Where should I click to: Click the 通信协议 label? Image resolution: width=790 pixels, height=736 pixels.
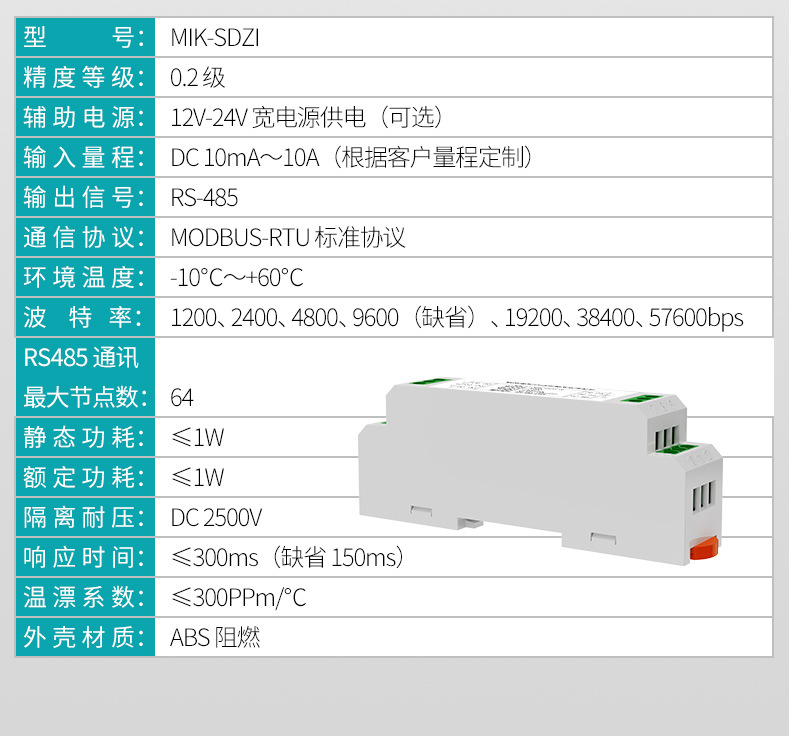84,237
